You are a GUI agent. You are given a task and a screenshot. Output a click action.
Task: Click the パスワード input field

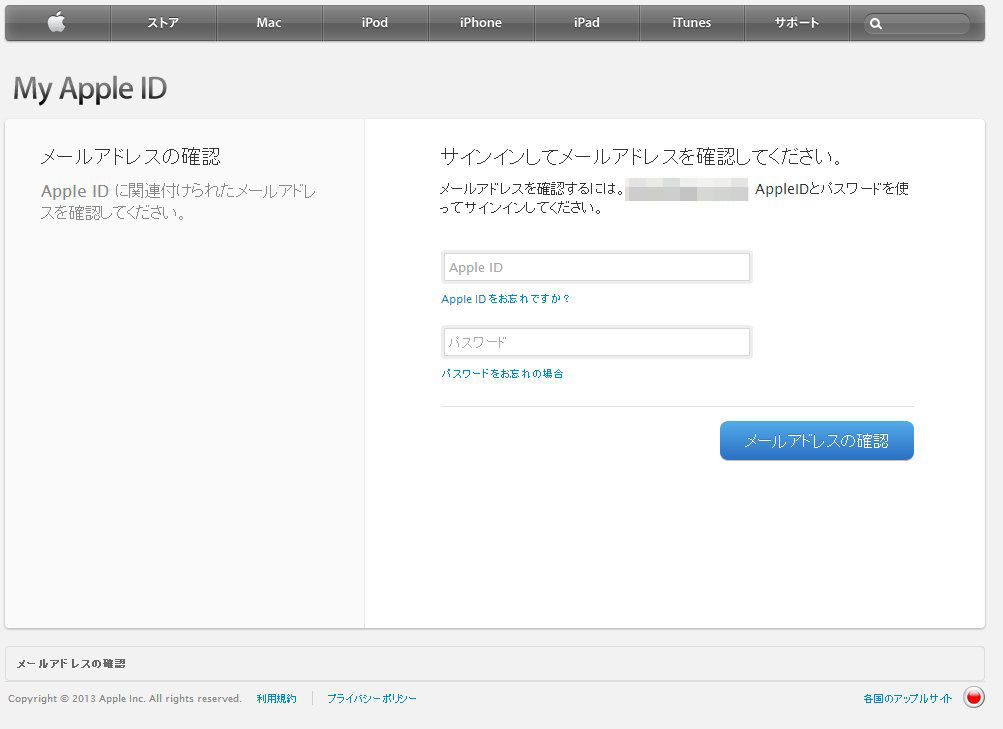point(596,342)
